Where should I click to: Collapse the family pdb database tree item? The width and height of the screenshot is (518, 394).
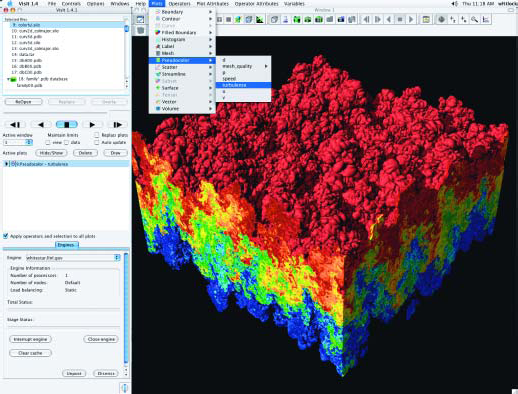tap(8, 79)
